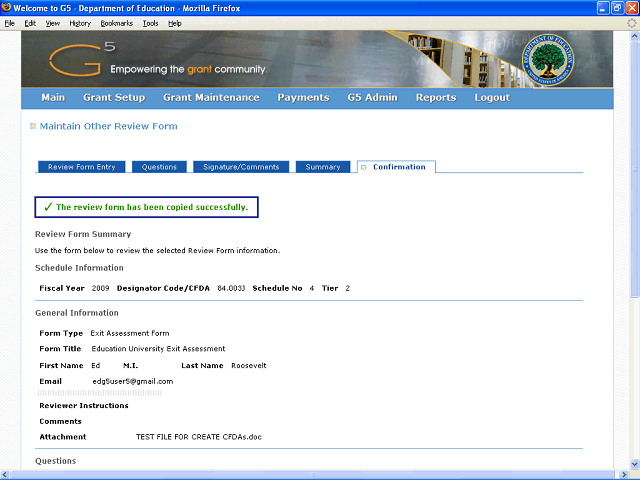Image resolution: width=640 pixels, height=480 pixels.
Task: Click the Department of Education seal
Action: (548, 60)
